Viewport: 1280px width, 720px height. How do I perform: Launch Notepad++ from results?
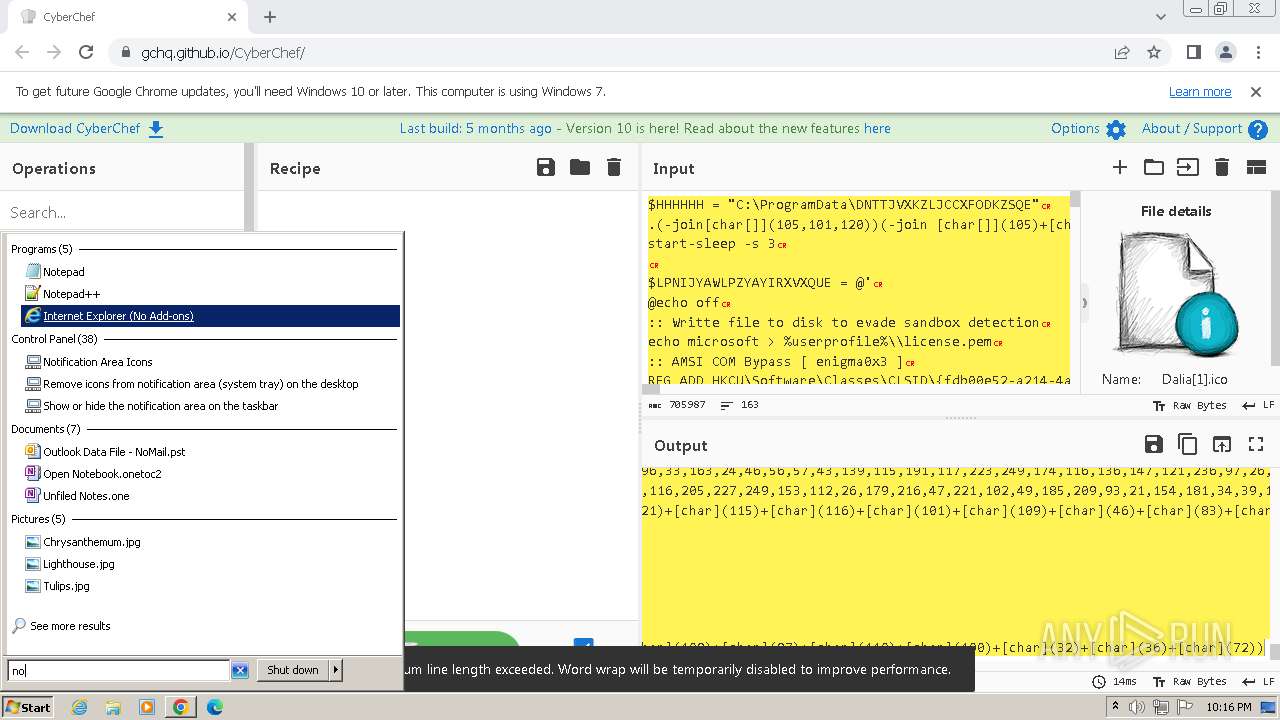(x=71, y=294)
